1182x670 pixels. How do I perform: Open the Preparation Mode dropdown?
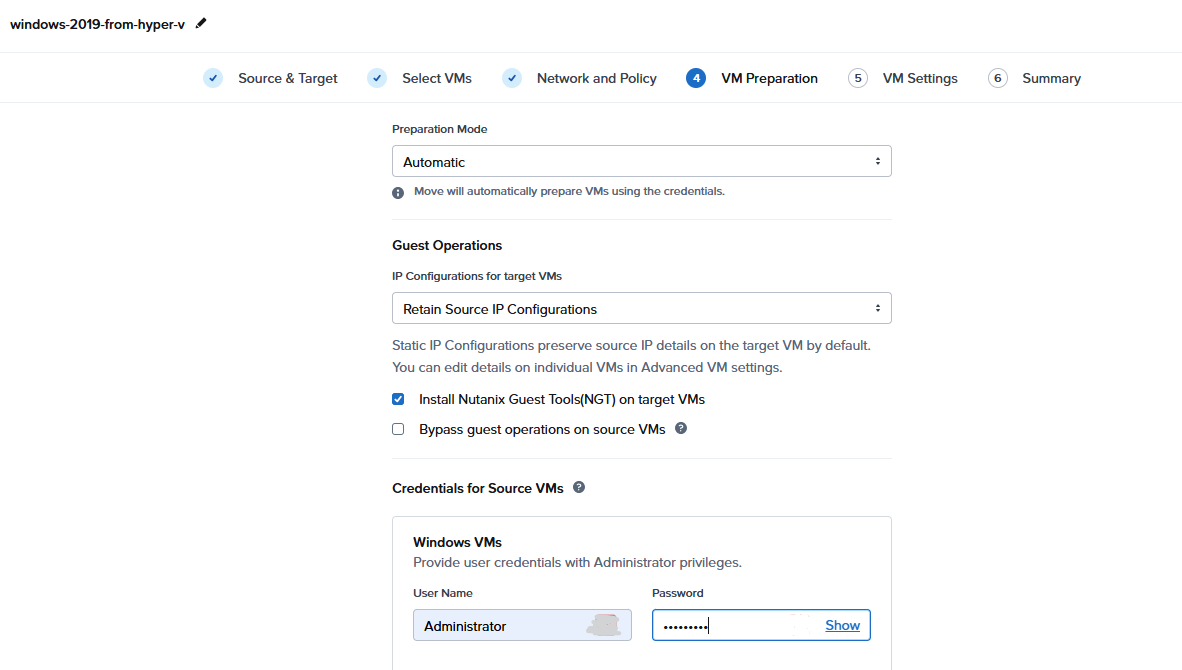pos(641,162)
